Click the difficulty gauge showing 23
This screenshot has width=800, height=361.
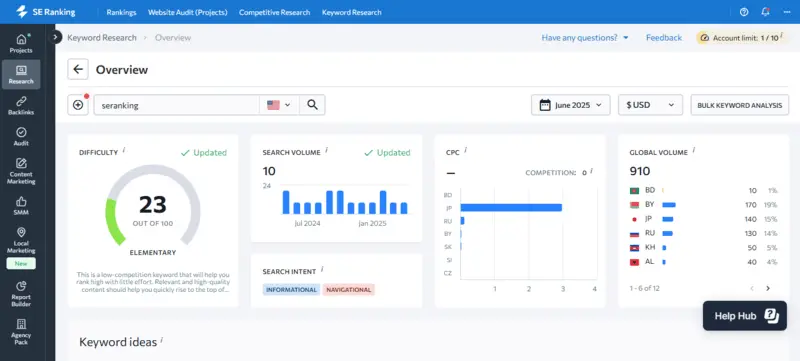pos(153,205)
